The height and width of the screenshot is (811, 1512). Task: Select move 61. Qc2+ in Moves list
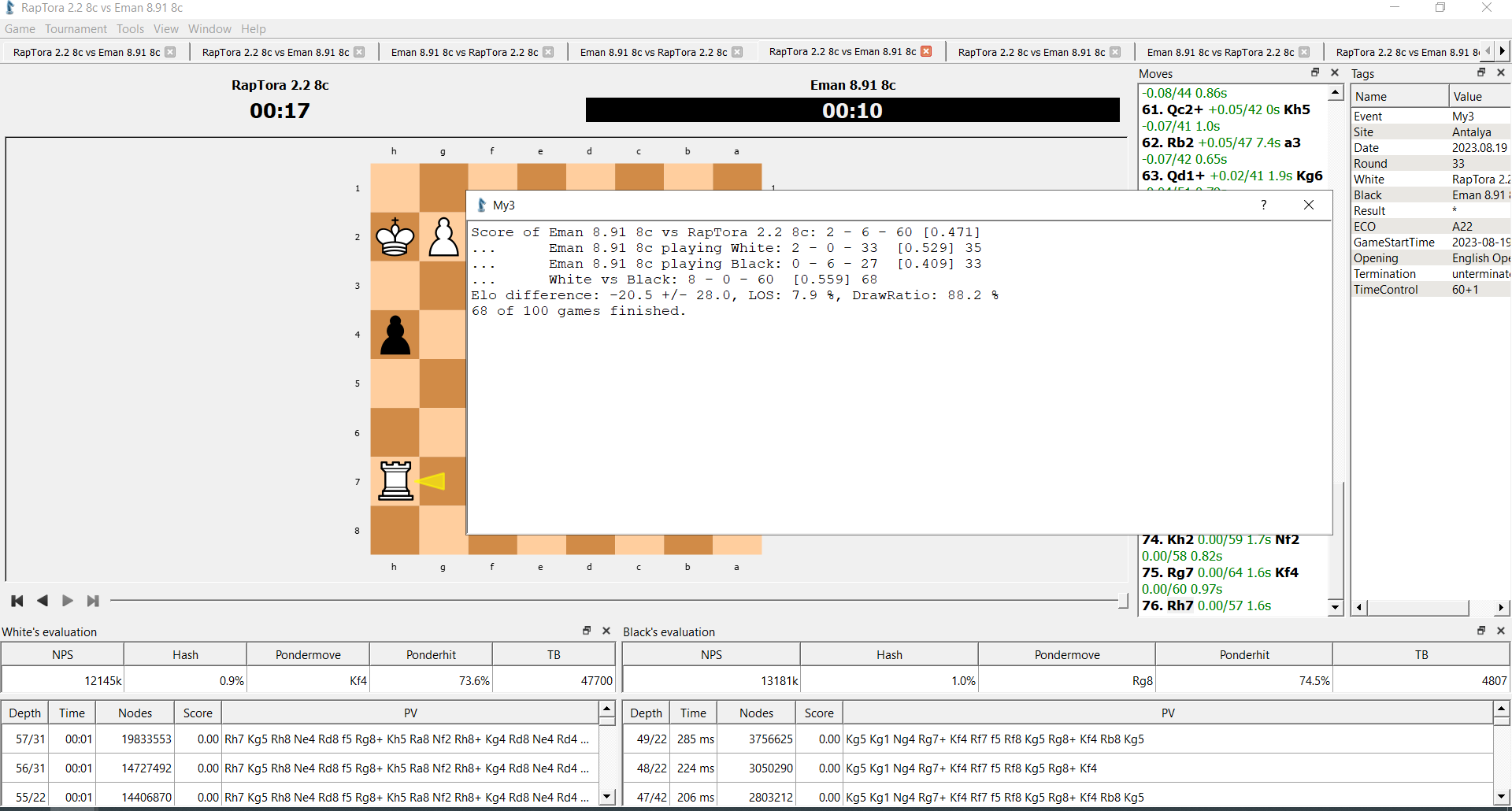pos(1173,109)
